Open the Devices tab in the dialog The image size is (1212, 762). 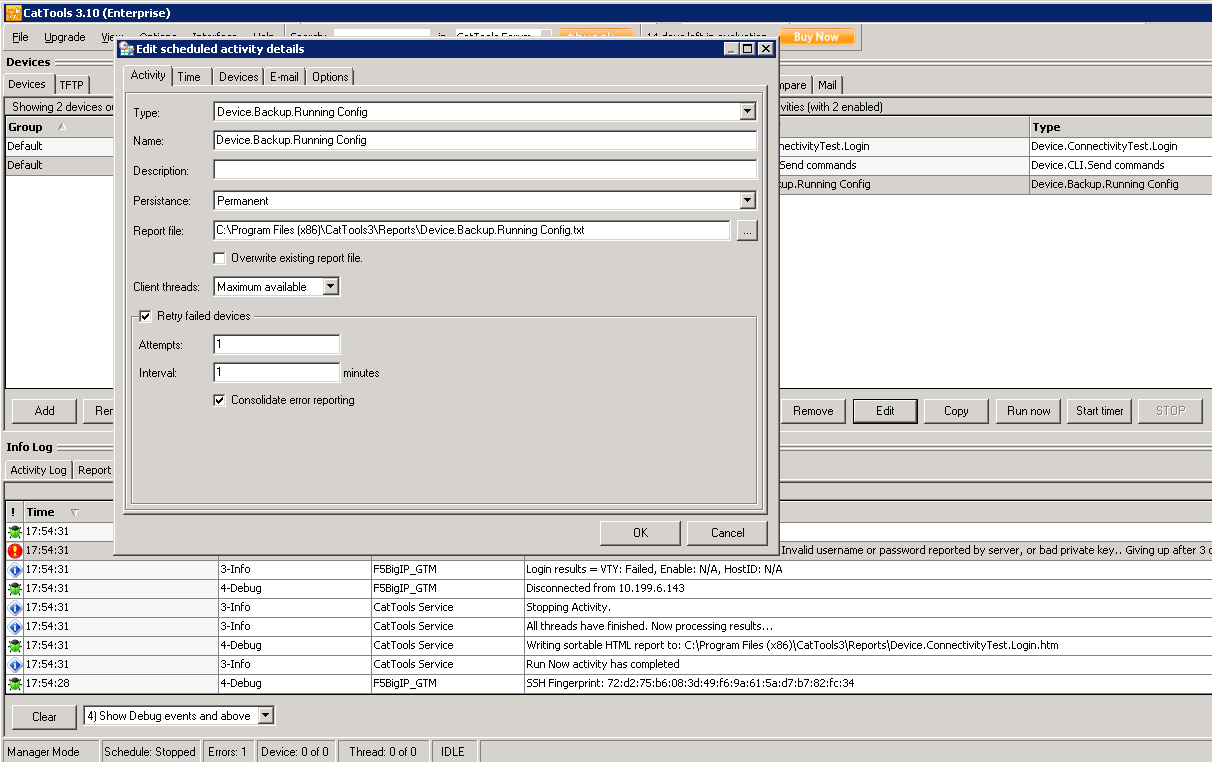point(239,77)
